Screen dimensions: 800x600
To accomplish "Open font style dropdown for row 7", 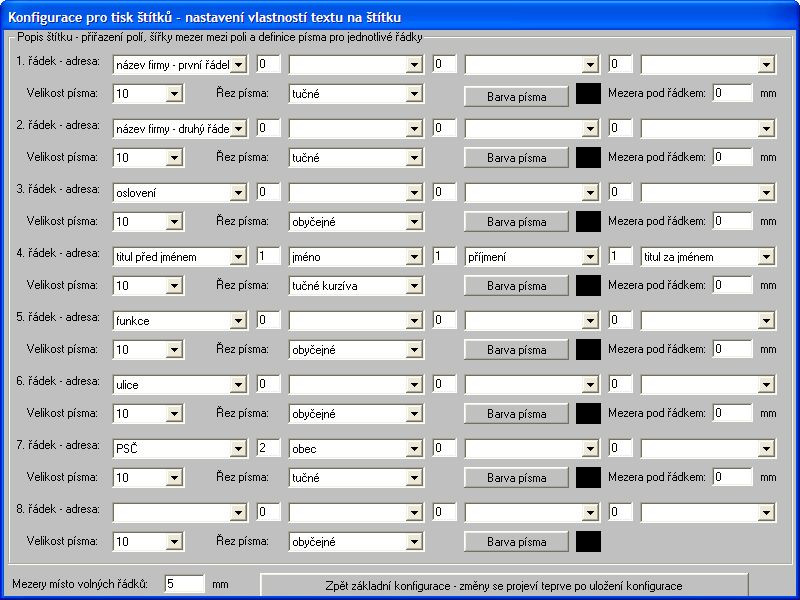I will 356,478.
